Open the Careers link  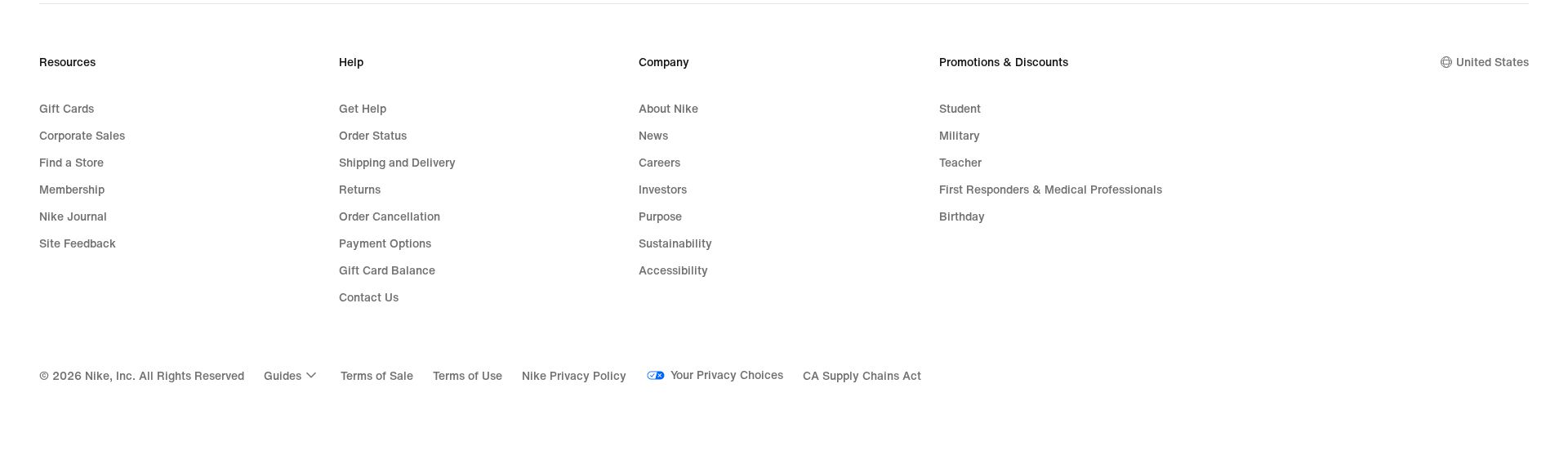coord(659,163)
